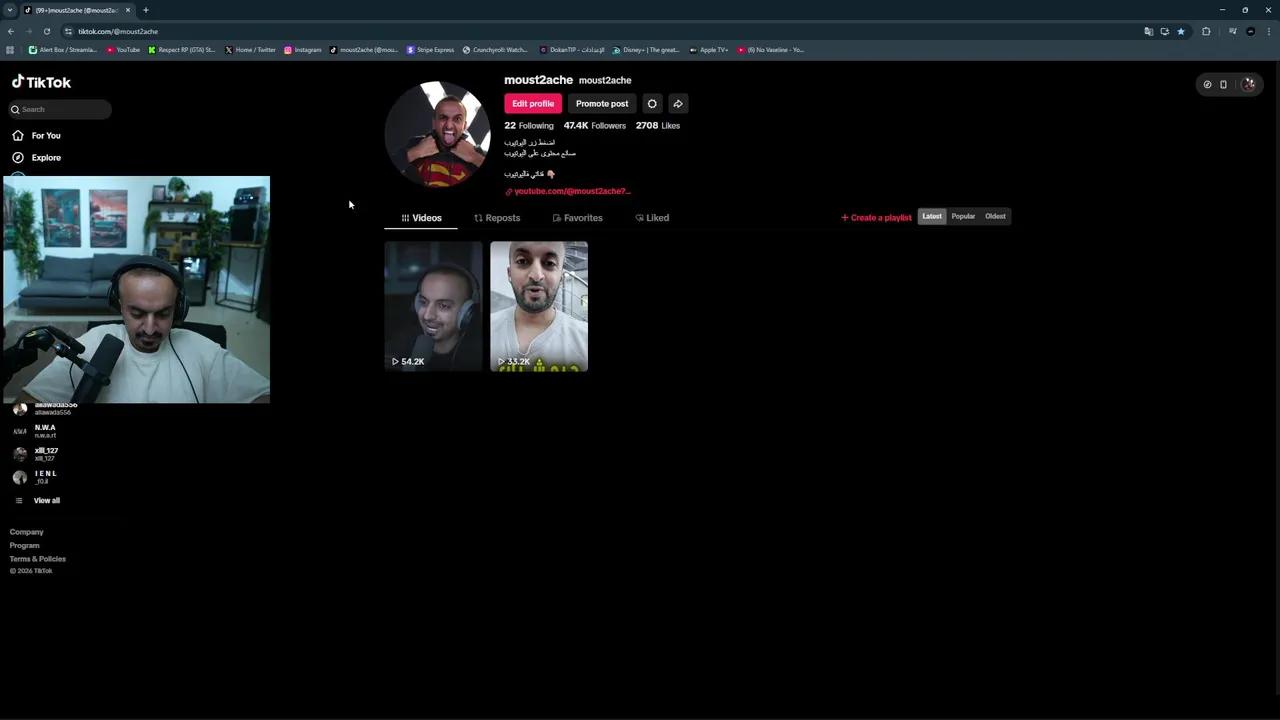Click the address bar URL
Viewport: 1280px width, 720px height.
click(118, 31)
